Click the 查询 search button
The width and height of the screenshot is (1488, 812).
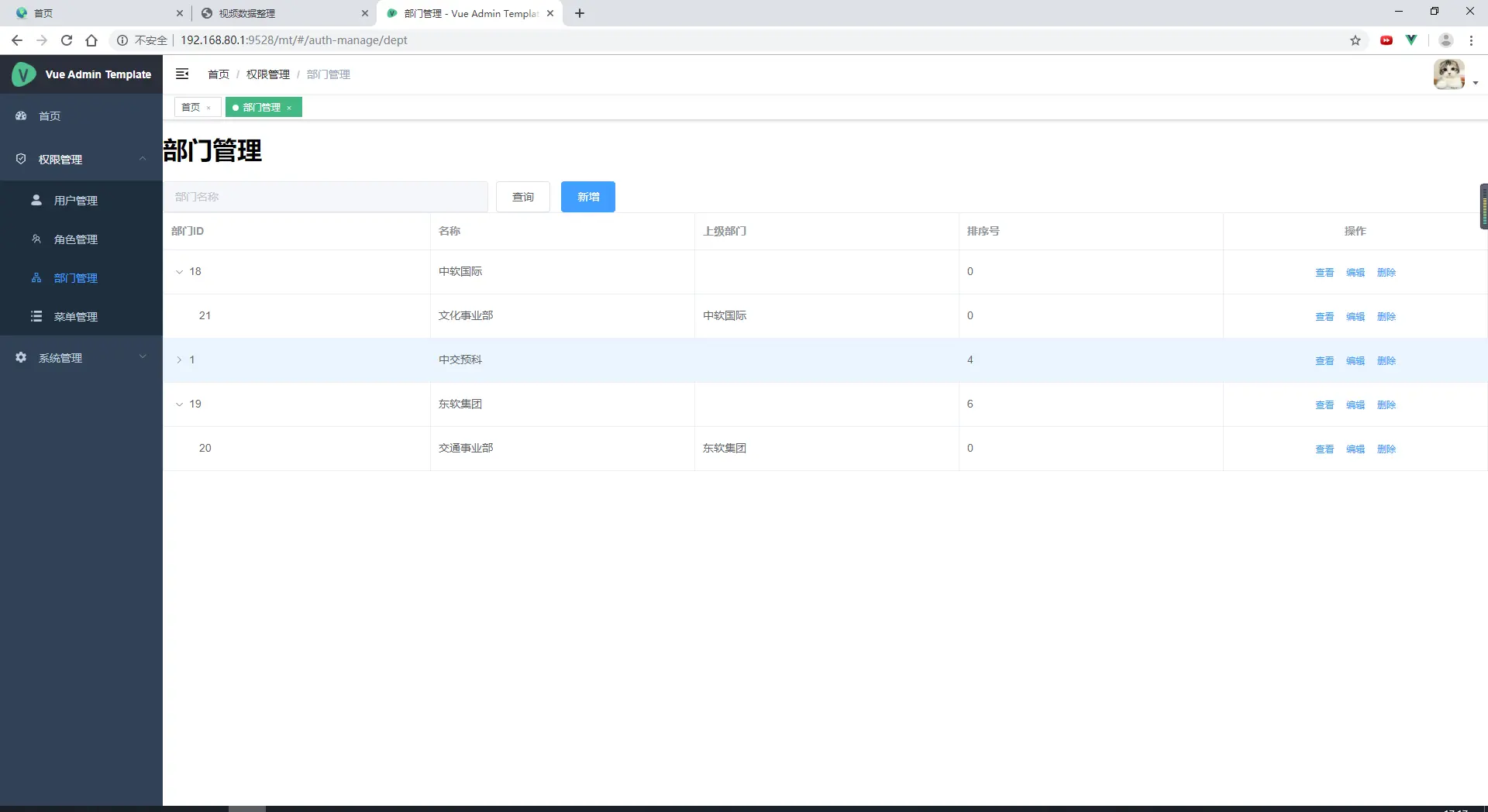click(x=523, y=197)
